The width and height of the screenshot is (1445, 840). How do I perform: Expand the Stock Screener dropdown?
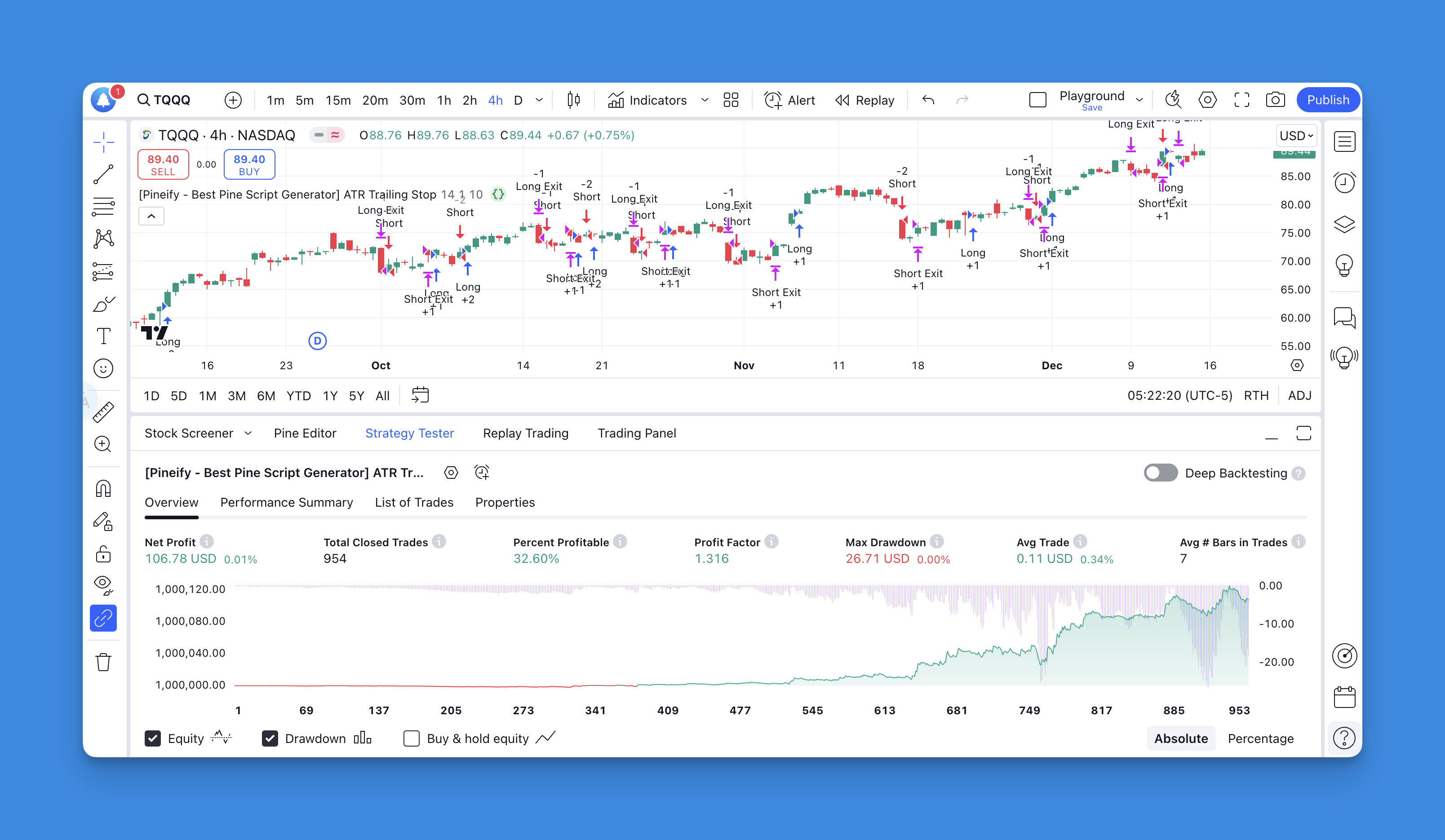[247, 433]
